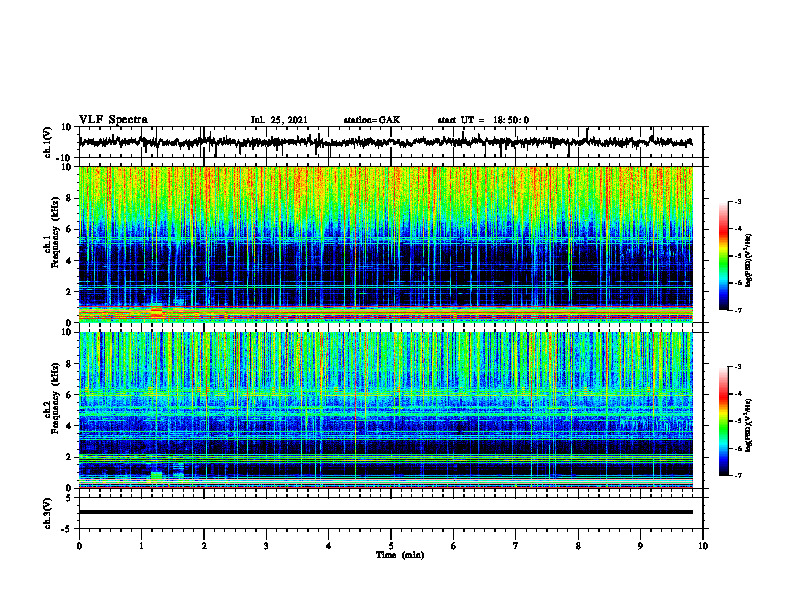The image size is (792, 612).
Task: Click the "8" kHz tick of the ch.1 spectrogram
Action: pyautogui.click(x=69, y=198)
